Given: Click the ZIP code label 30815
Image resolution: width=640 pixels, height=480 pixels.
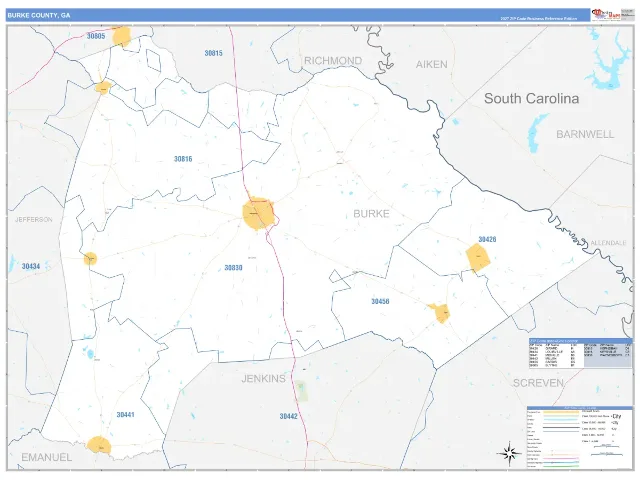Looking at the screenshot, I should pyautogui.click(x=213, y=53).
